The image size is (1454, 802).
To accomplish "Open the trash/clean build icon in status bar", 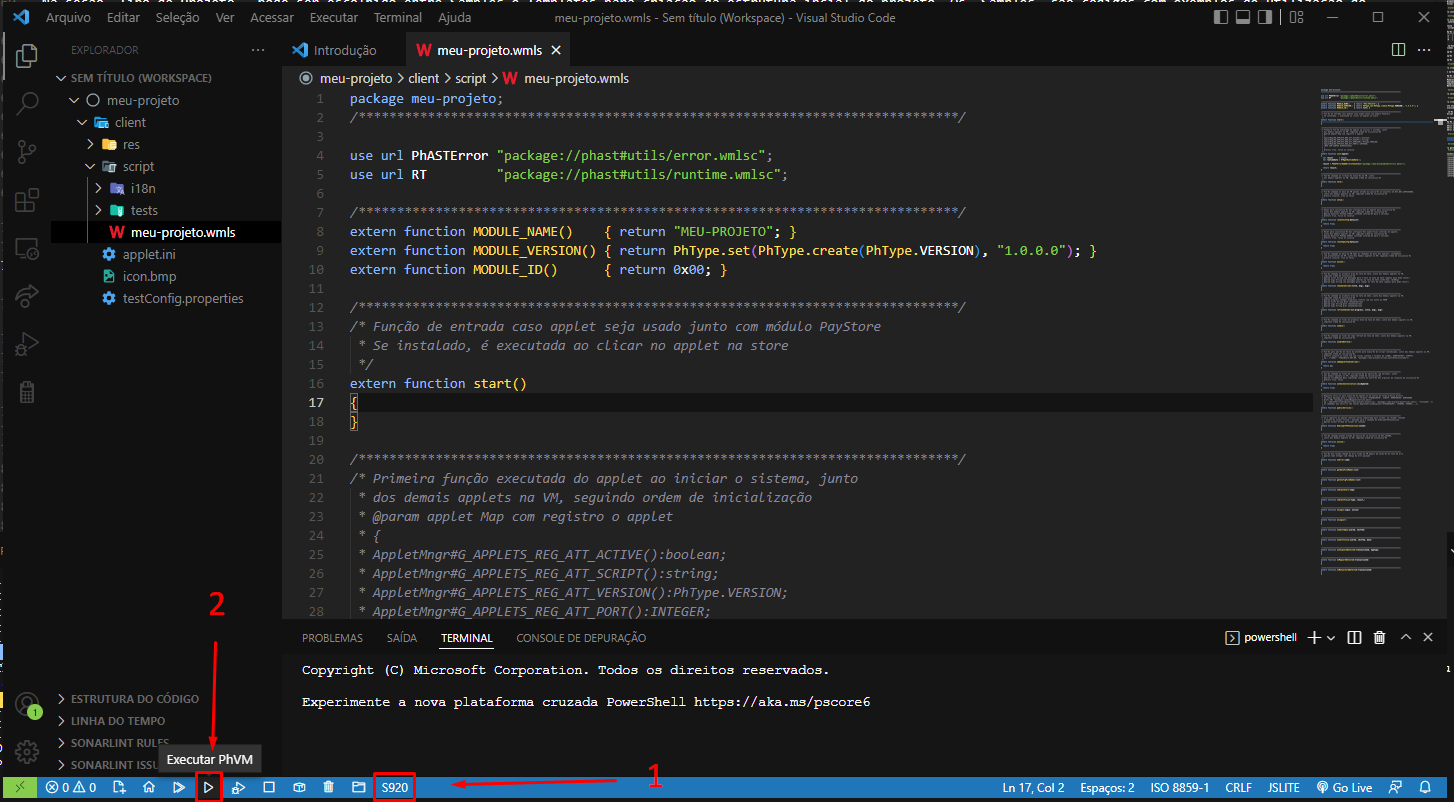I will (x=328, y=787).
